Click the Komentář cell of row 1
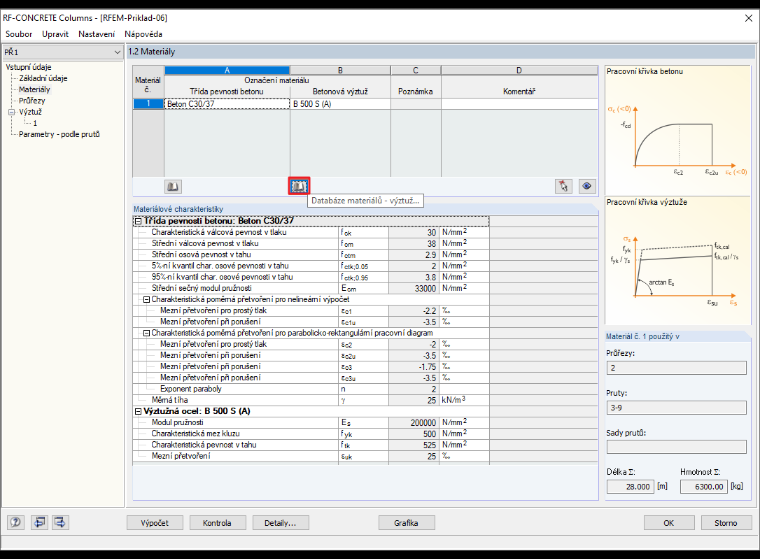760x559 pixels. click(x=519, y=104)
